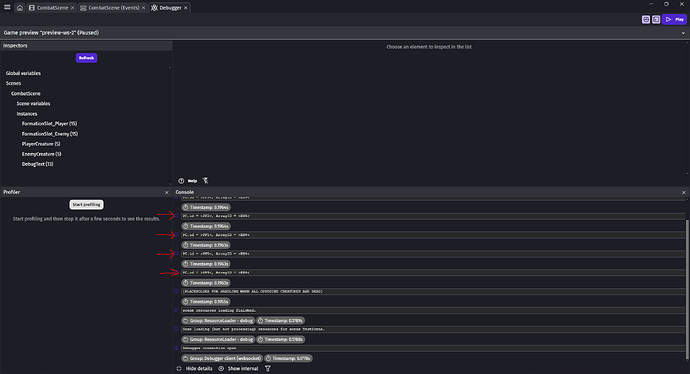The width and height of the screenshot is (690, 374).
Task: Select the Instances tree entry
Action: (x=27, y=114)
